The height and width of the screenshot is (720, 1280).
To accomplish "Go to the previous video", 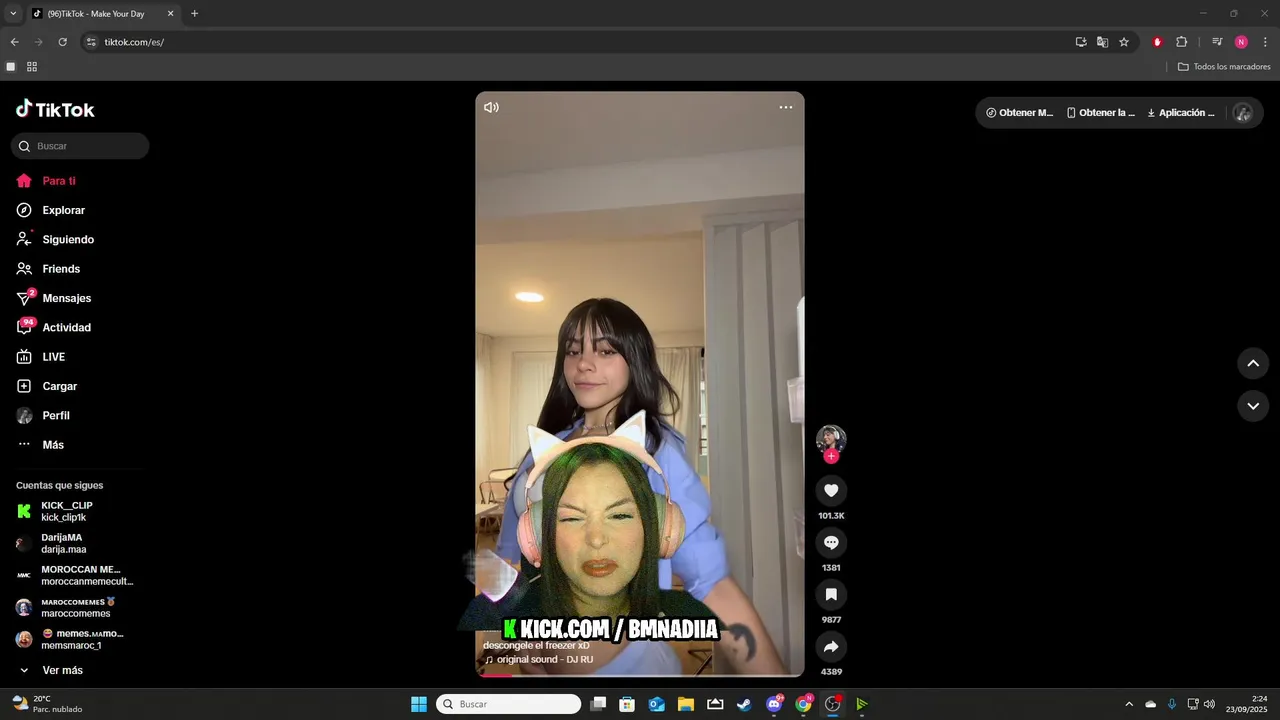I will 1253,363.
